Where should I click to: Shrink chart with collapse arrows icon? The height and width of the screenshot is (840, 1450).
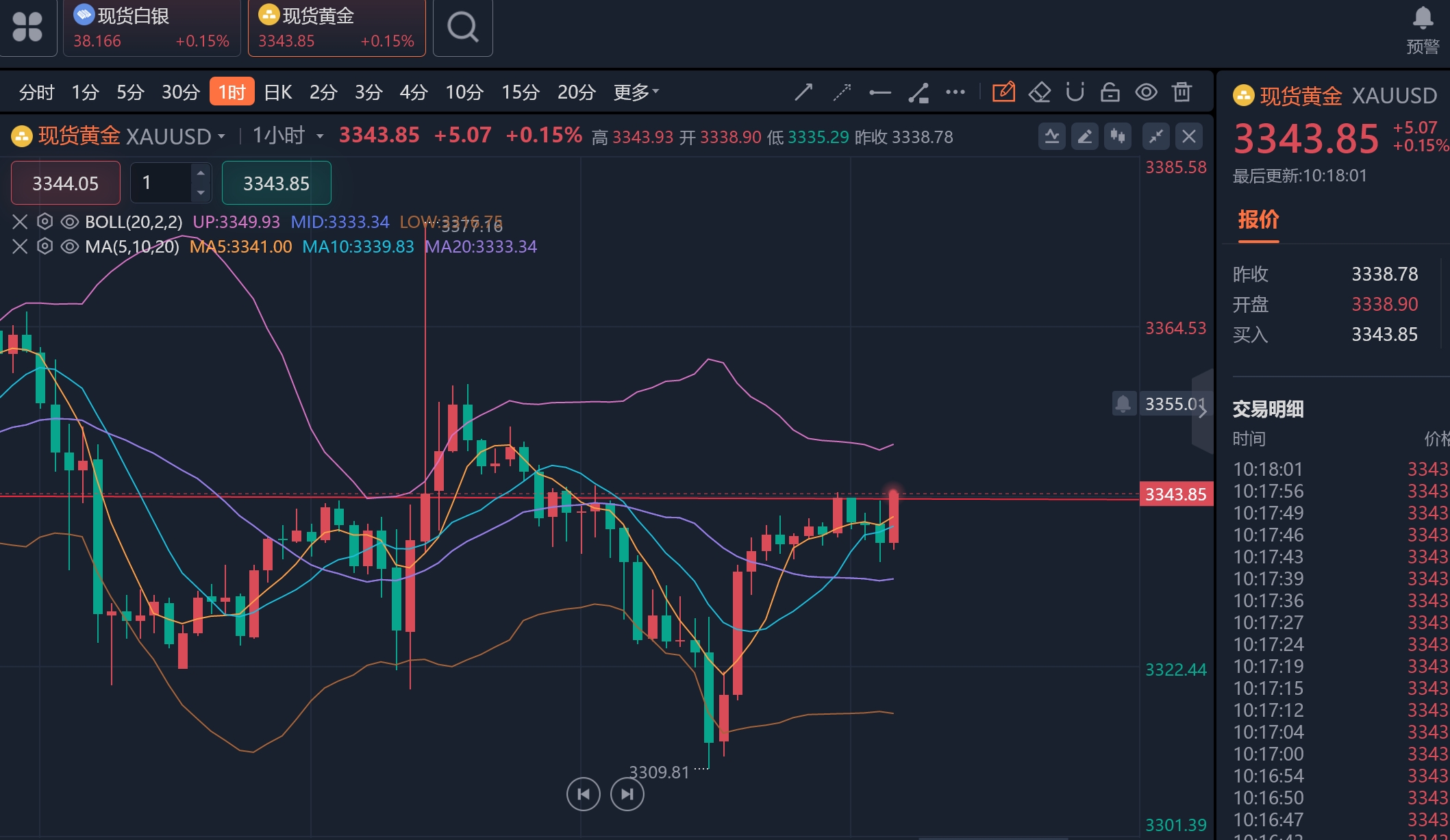pyautogui.click(x=1156, y=137)
